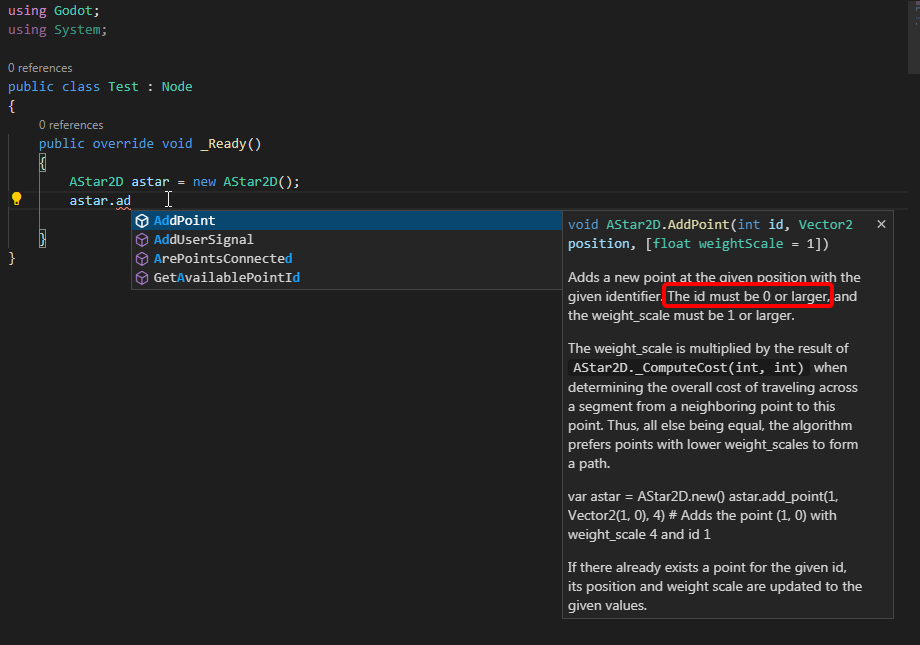Select AddPoint from the suggestion list
This screenshot has height=645, width=920.
(188, 220)
